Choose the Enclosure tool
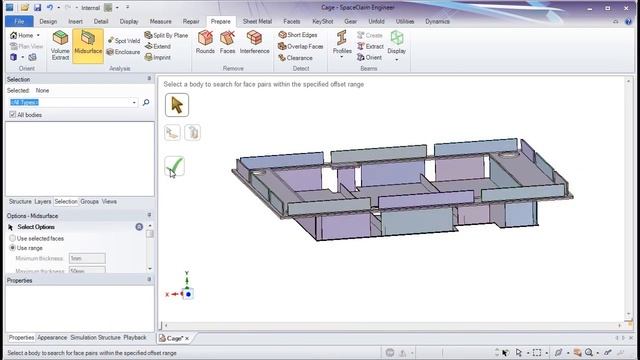Viewport: 640px width, 360px height. pyautogui.click(x=123, y=52)
